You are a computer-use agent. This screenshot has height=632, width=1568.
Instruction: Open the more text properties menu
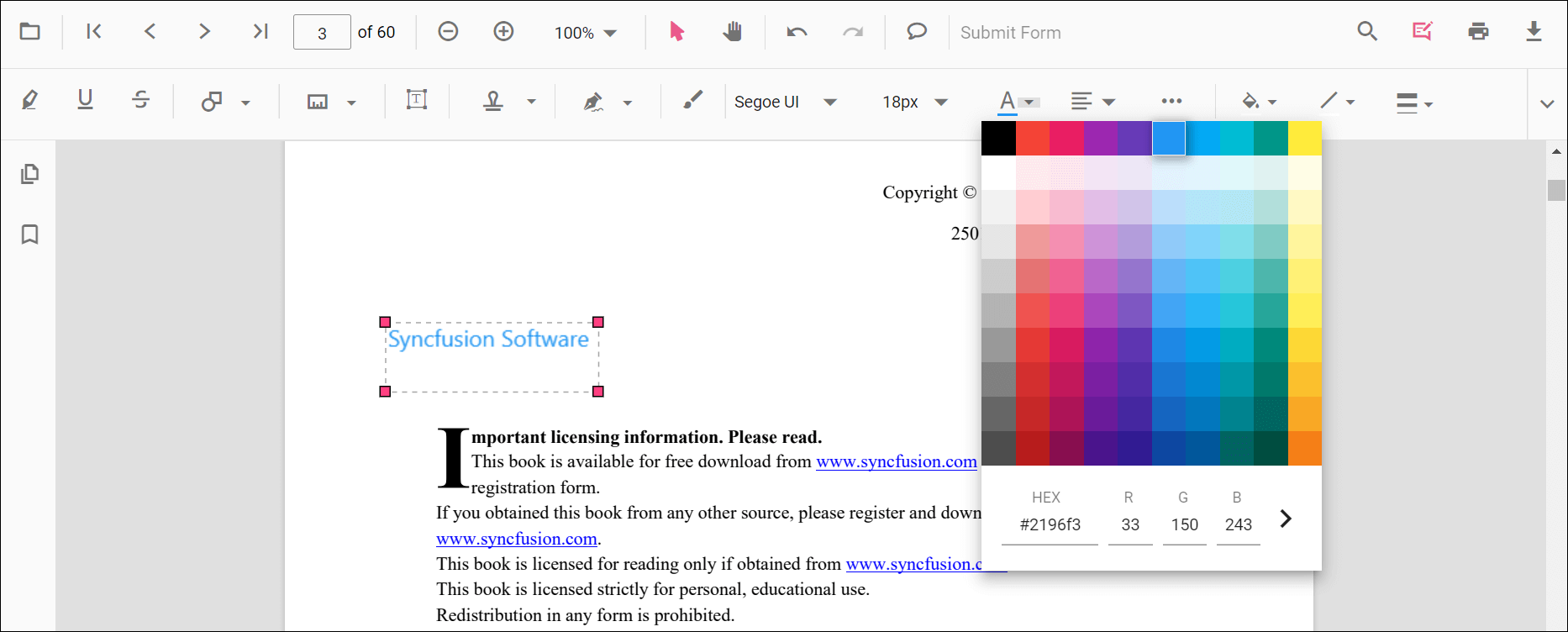coord(1171,101)
